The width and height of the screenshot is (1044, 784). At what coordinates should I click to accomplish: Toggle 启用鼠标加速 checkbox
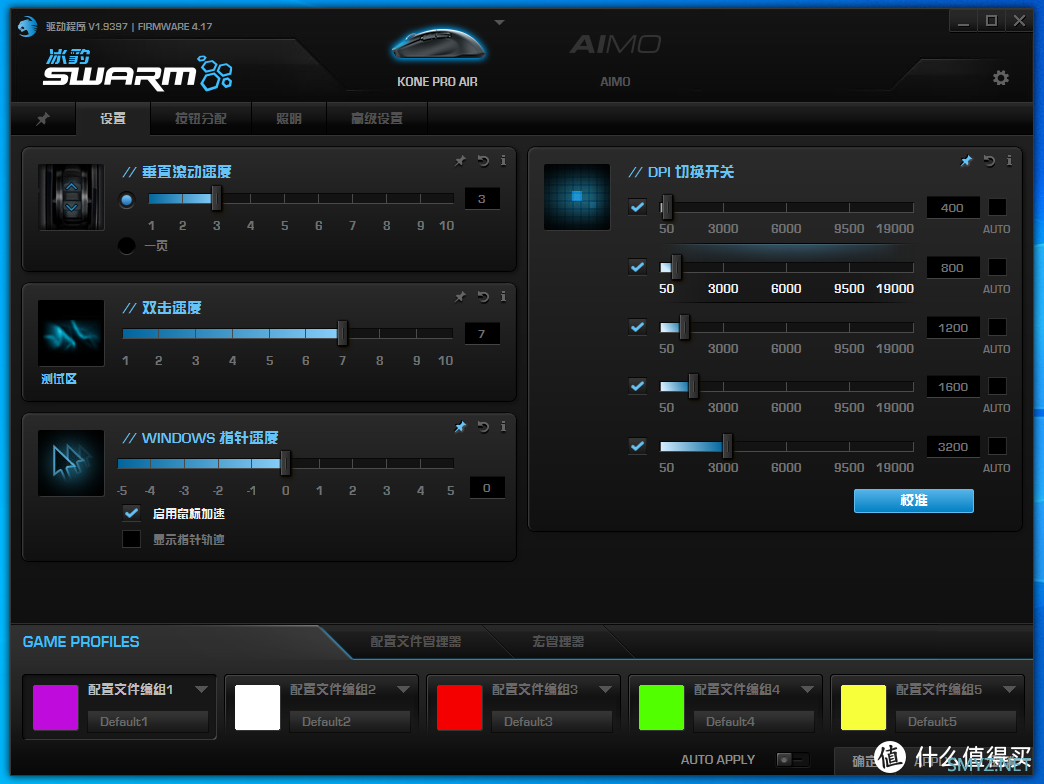point(131,513)
